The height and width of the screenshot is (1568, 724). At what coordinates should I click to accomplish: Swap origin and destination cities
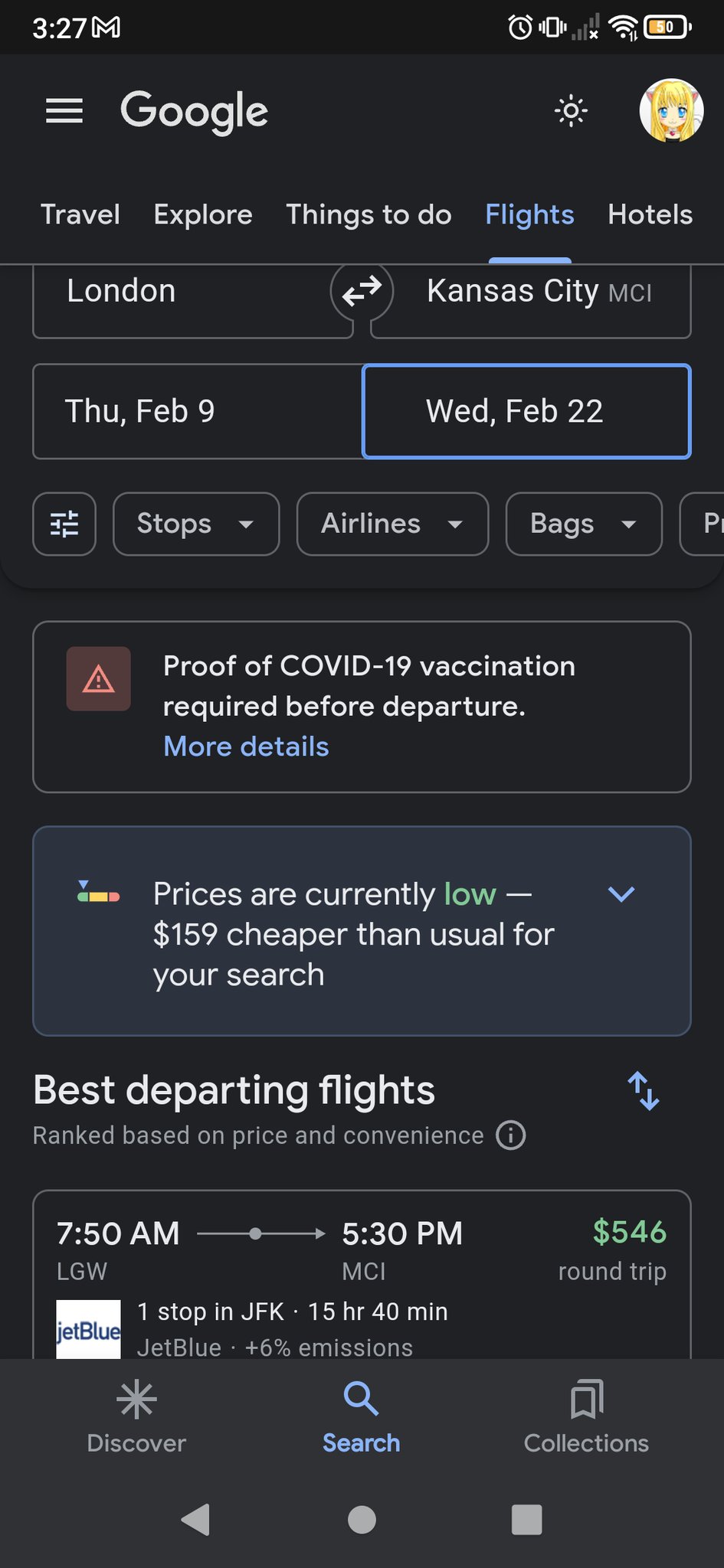click(x=362, y=291)
